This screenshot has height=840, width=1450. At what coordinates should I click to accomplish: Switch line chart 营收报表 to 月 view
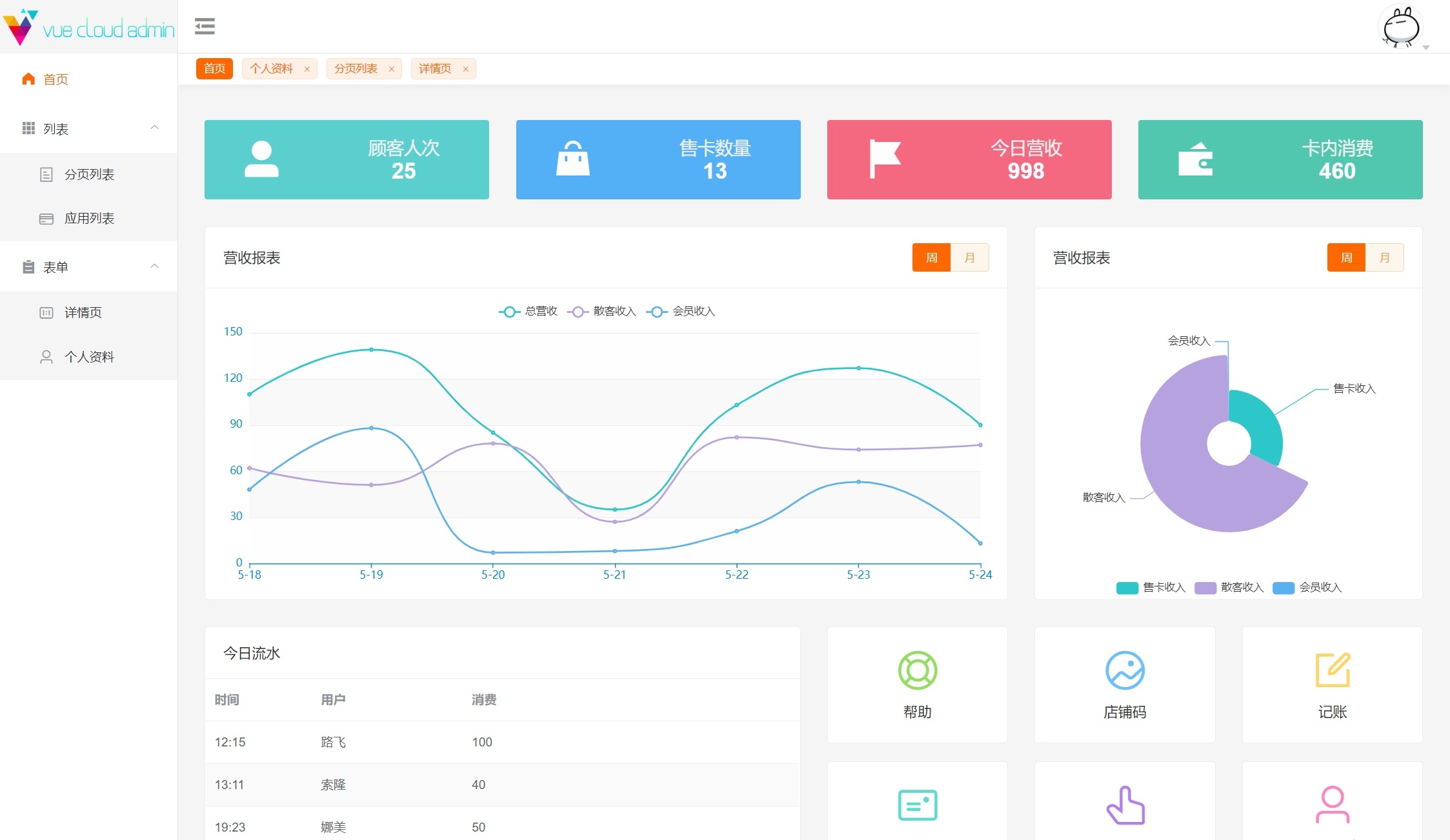coord(969,257)
